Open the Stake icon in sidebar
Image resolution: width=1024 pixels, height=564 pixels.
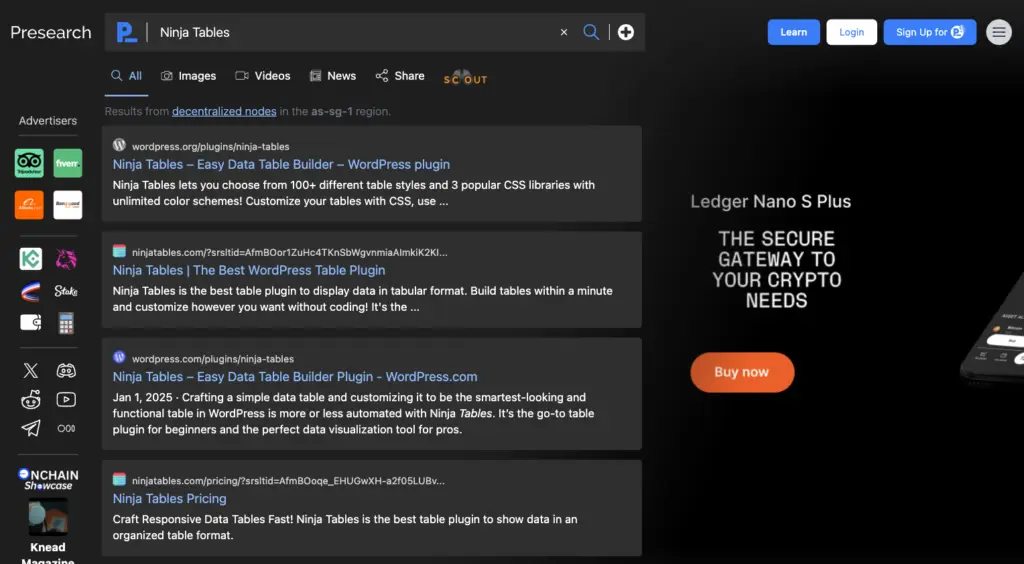(66, 291)
